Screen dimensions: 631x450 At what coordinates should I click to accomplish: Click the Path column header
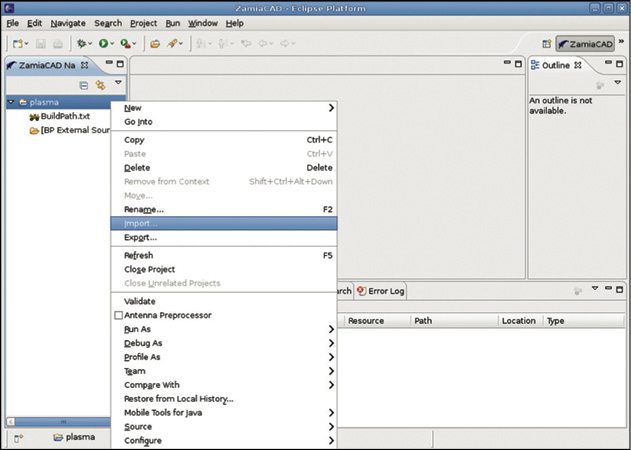click(x=423, y=321)
